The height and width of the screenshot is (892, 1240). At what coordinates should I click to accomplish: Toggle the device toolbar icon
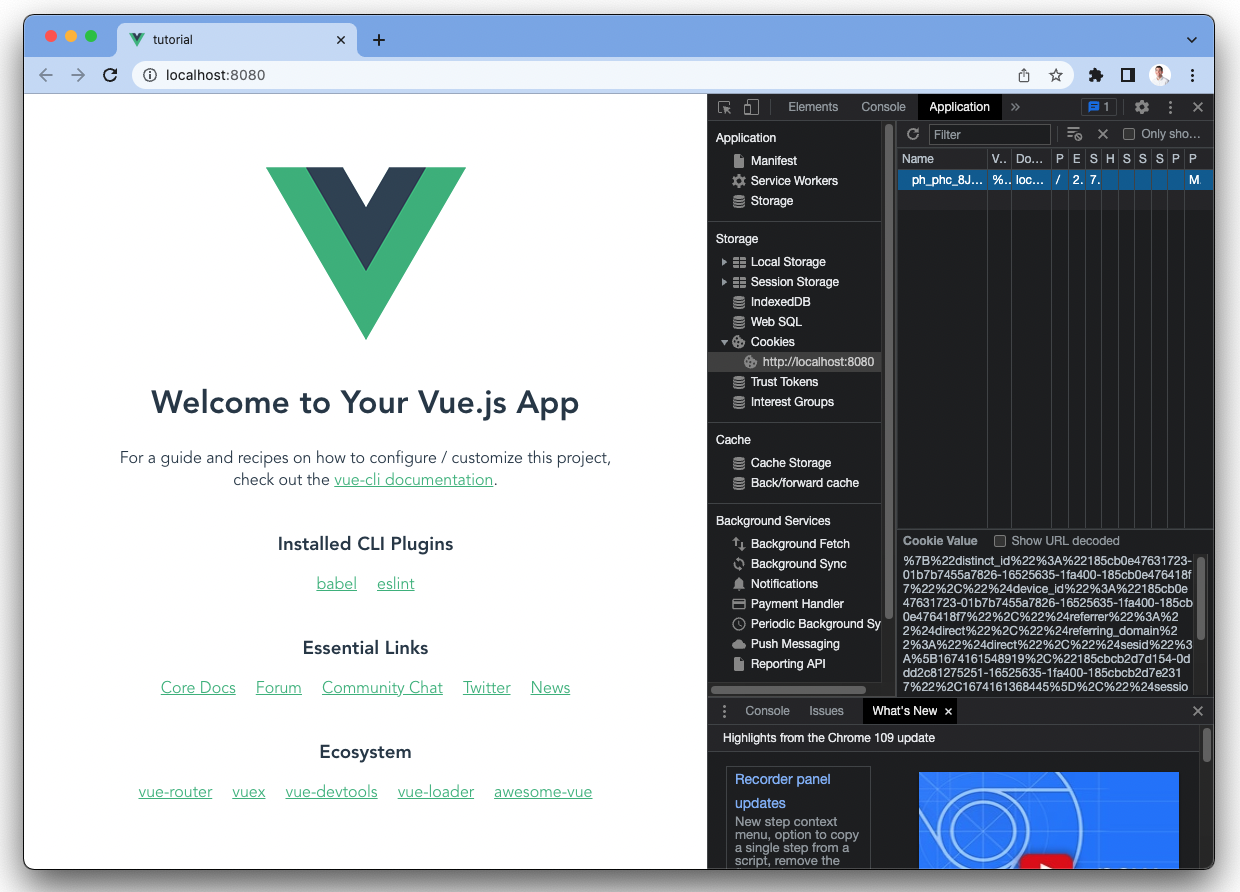751,107
